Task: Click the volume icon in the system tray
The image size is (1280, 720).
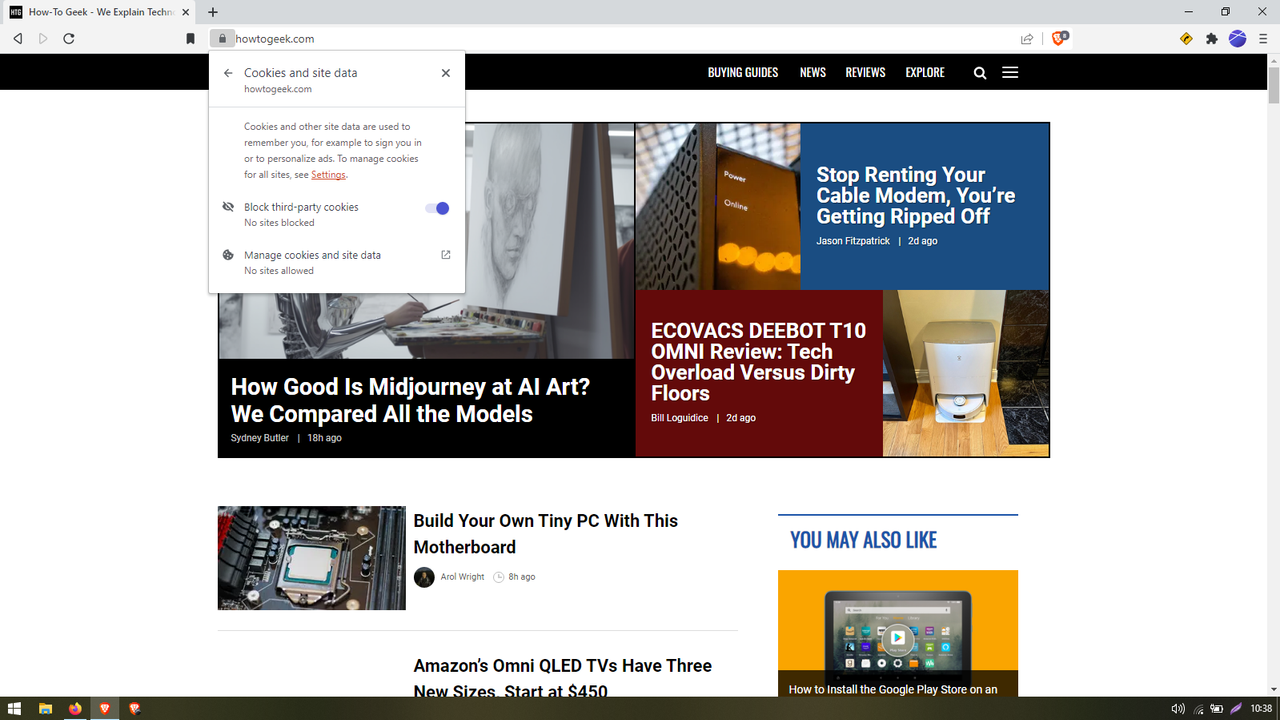Action: 1178,709
